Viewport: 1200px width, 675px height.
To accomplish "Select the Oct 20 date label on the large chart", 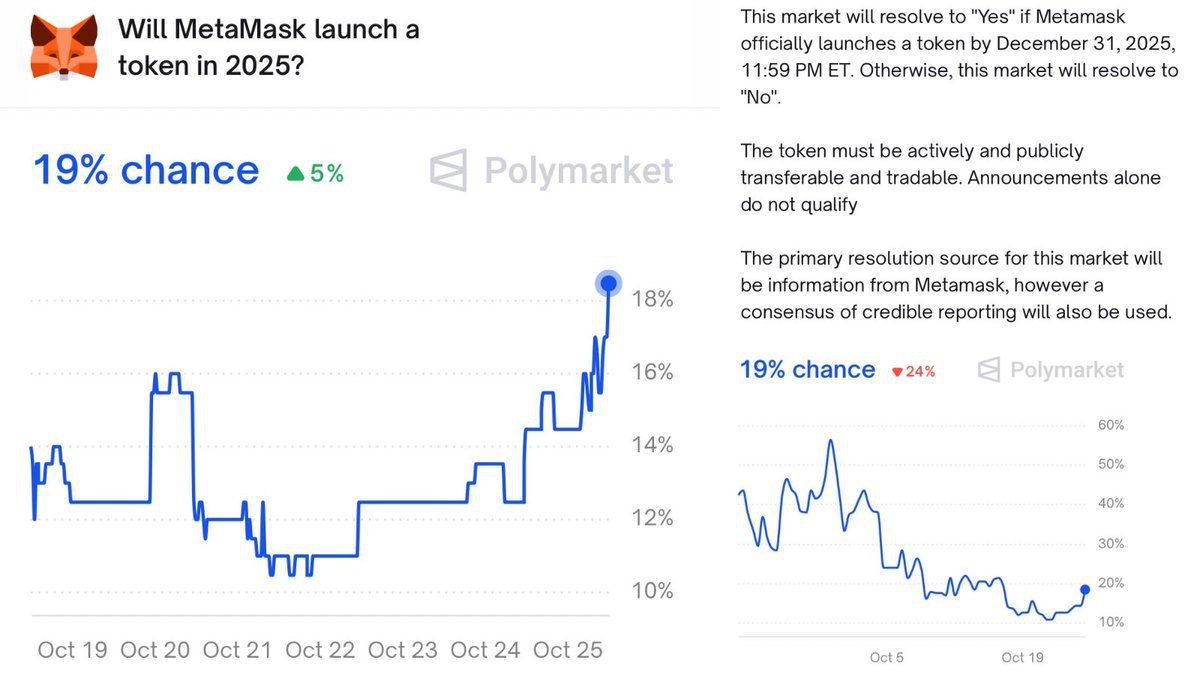I will (155, 650).
